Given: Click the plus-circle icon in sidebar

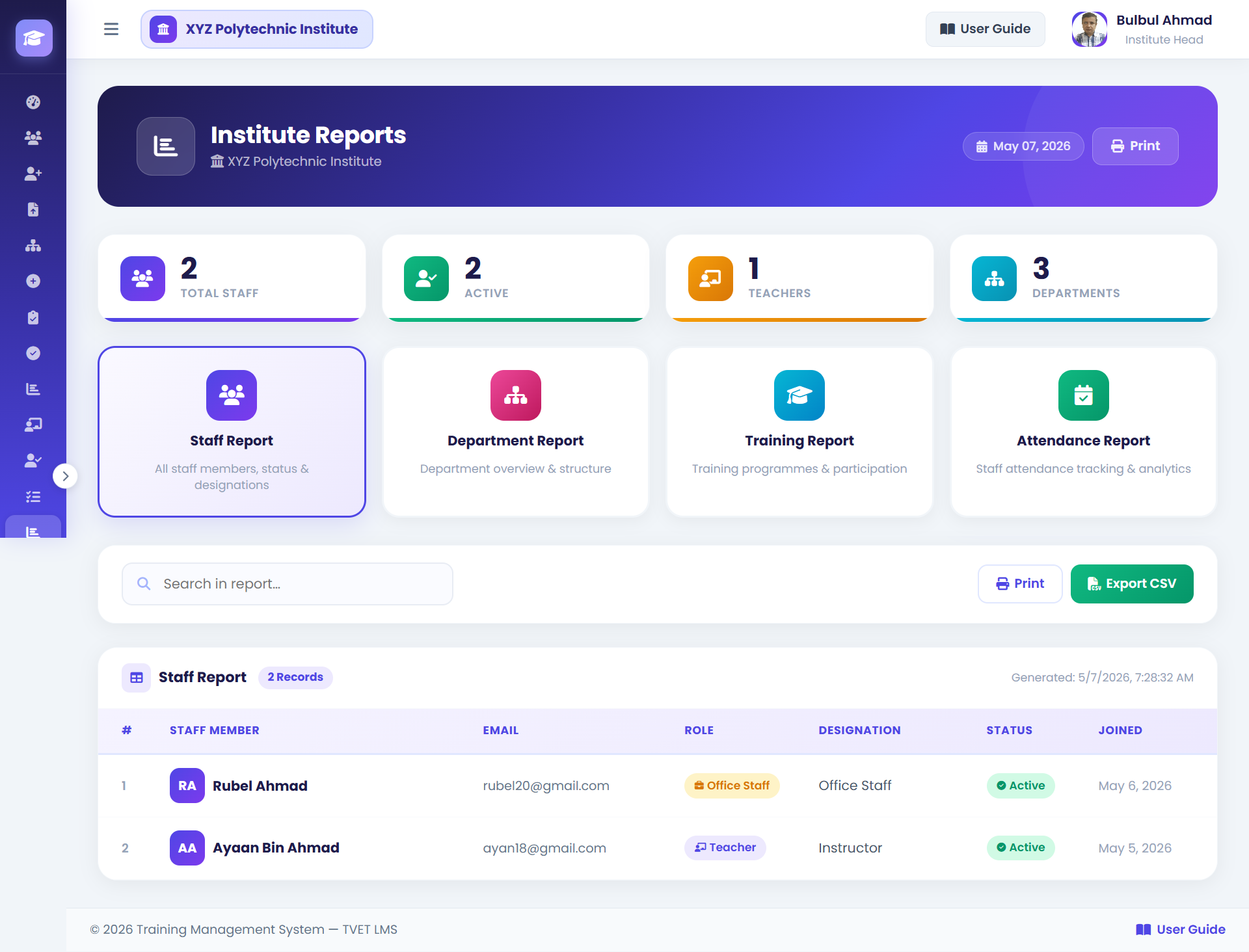Looking at the screenshot, I should 33,281.
